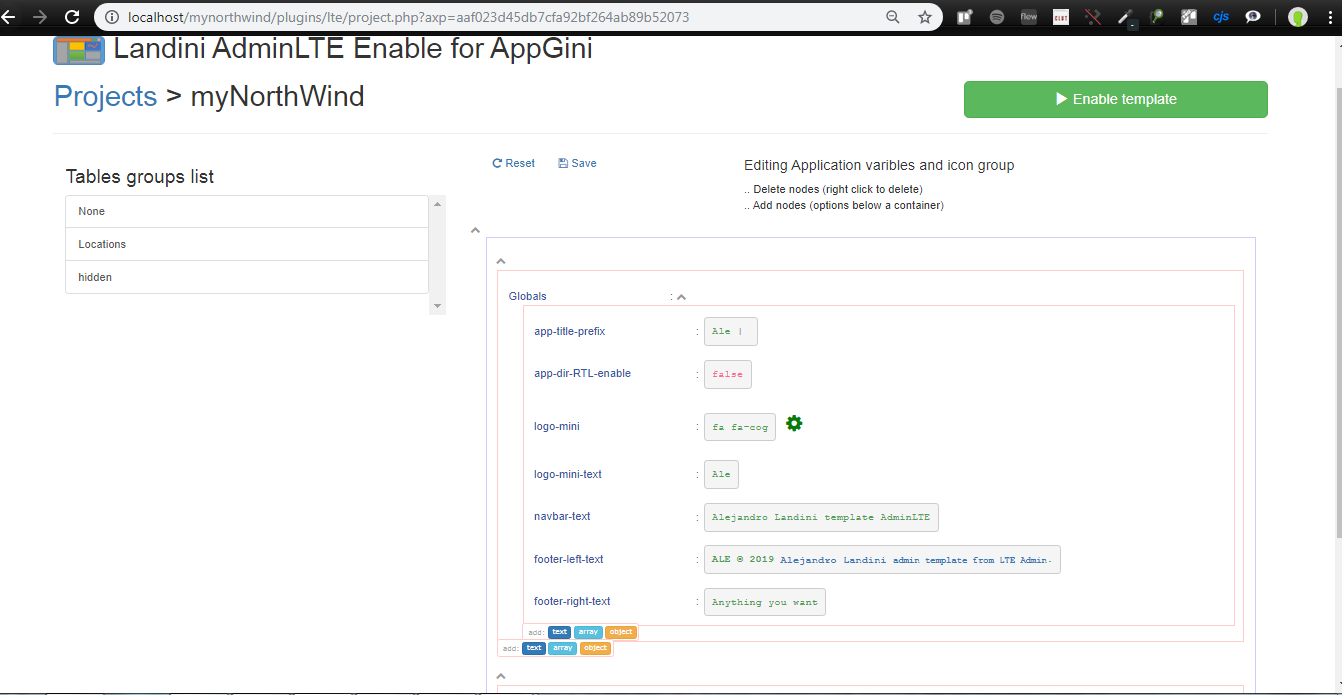Click the groups list scroll up arrow
This screenshot has height=695, width=1342.
(437, 204)
